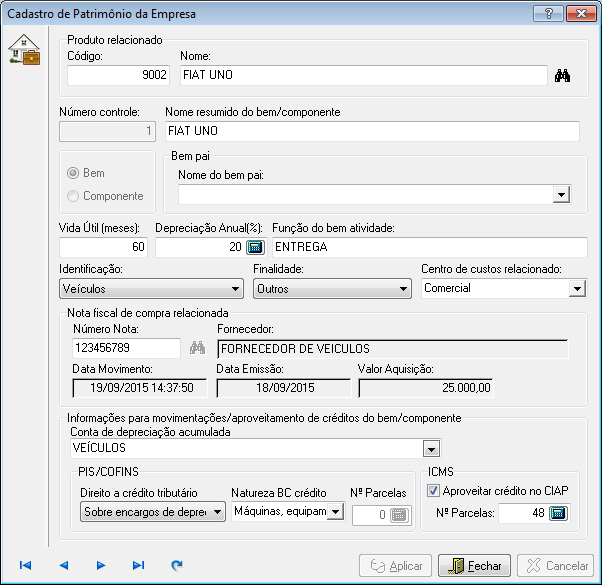Jump to last record

click(139, 565)
